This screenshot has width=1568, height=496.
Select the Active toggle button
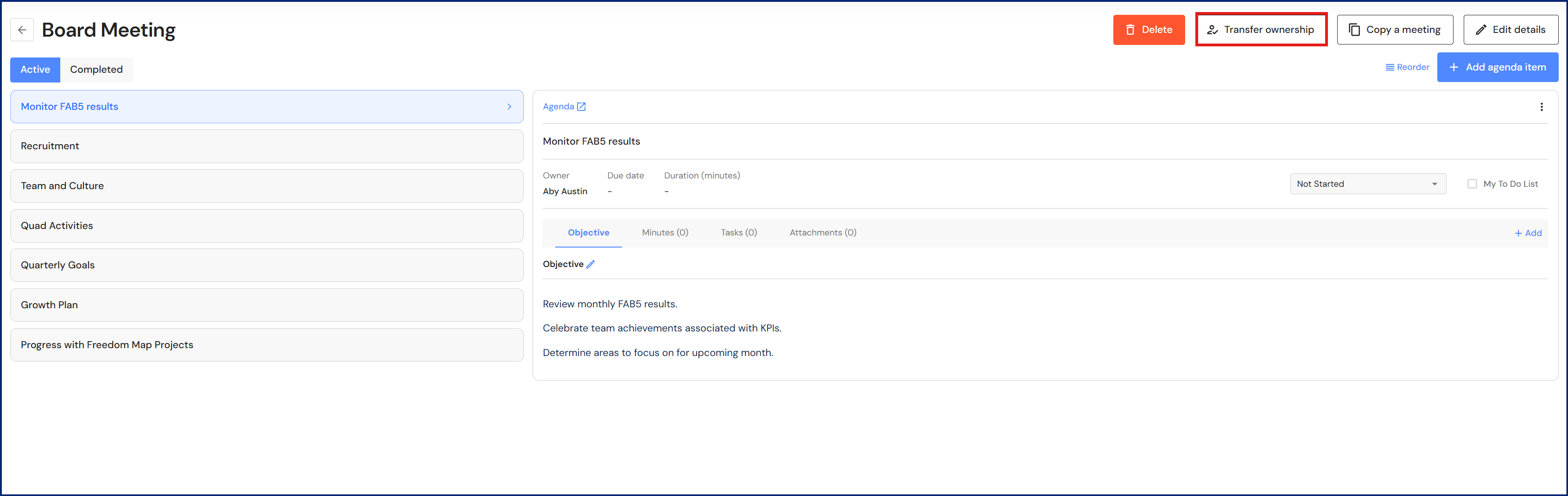click(x=35, y=70)
